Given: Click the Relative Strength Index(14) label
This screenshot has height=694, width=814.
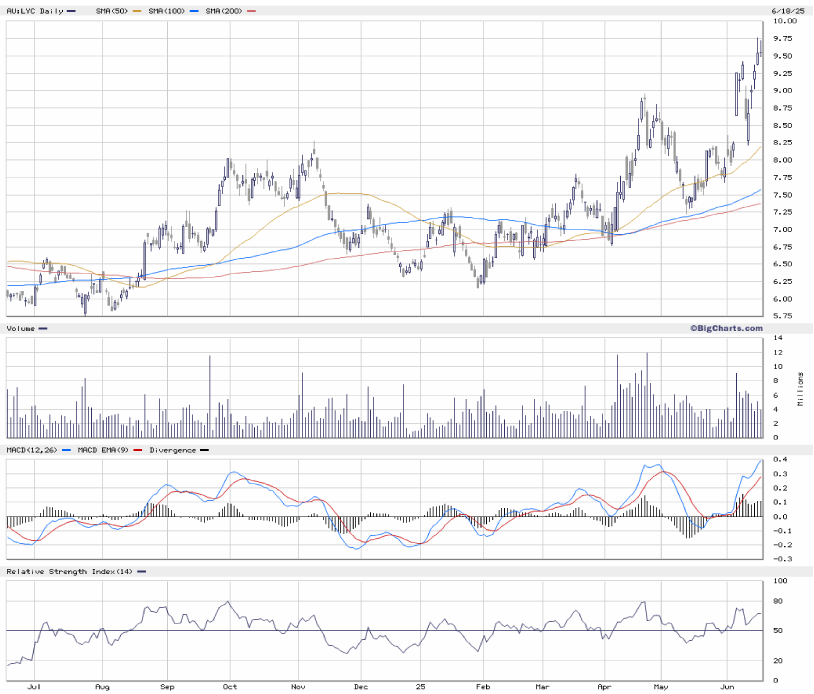Looking at the screenshot, I should click(x=68, y=571).
